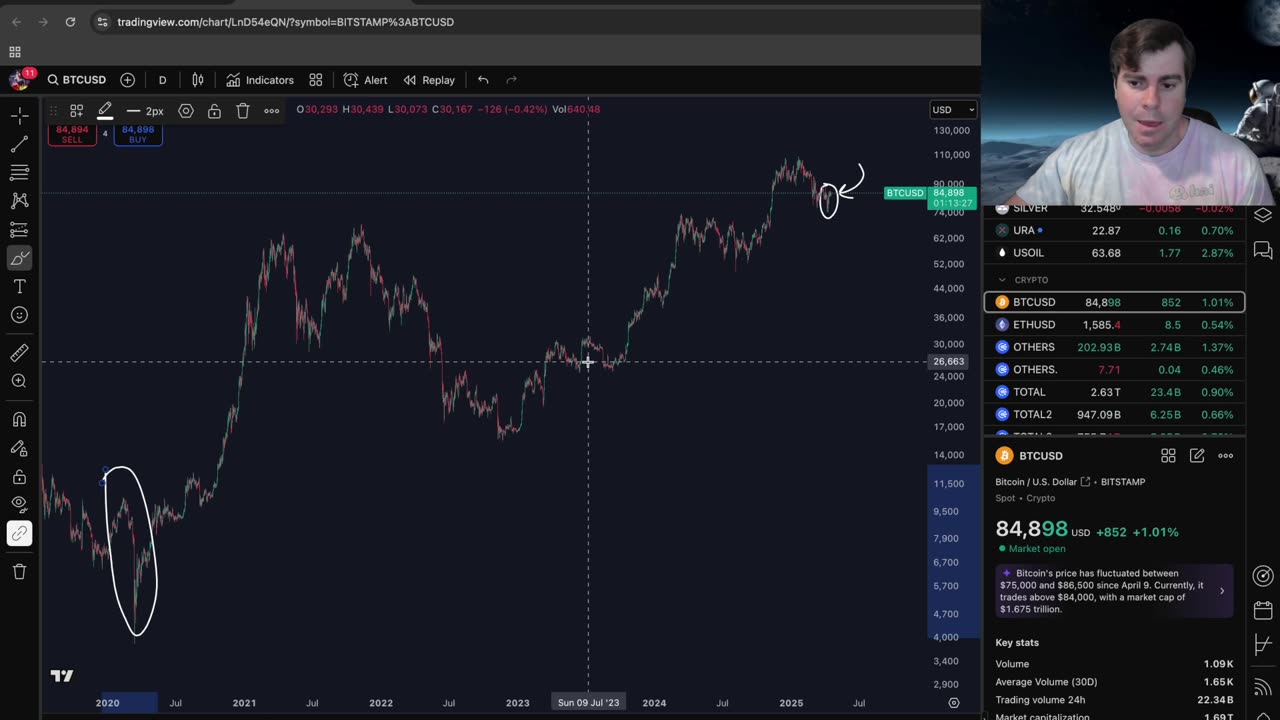Click the blue BUY button
Viewport: 1280px width, 720px height.
tap(138, 134)
